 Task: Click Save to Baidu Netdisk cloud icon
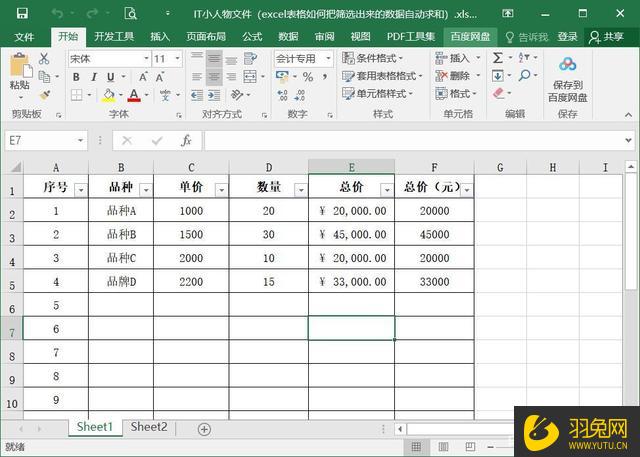[568, 64]
